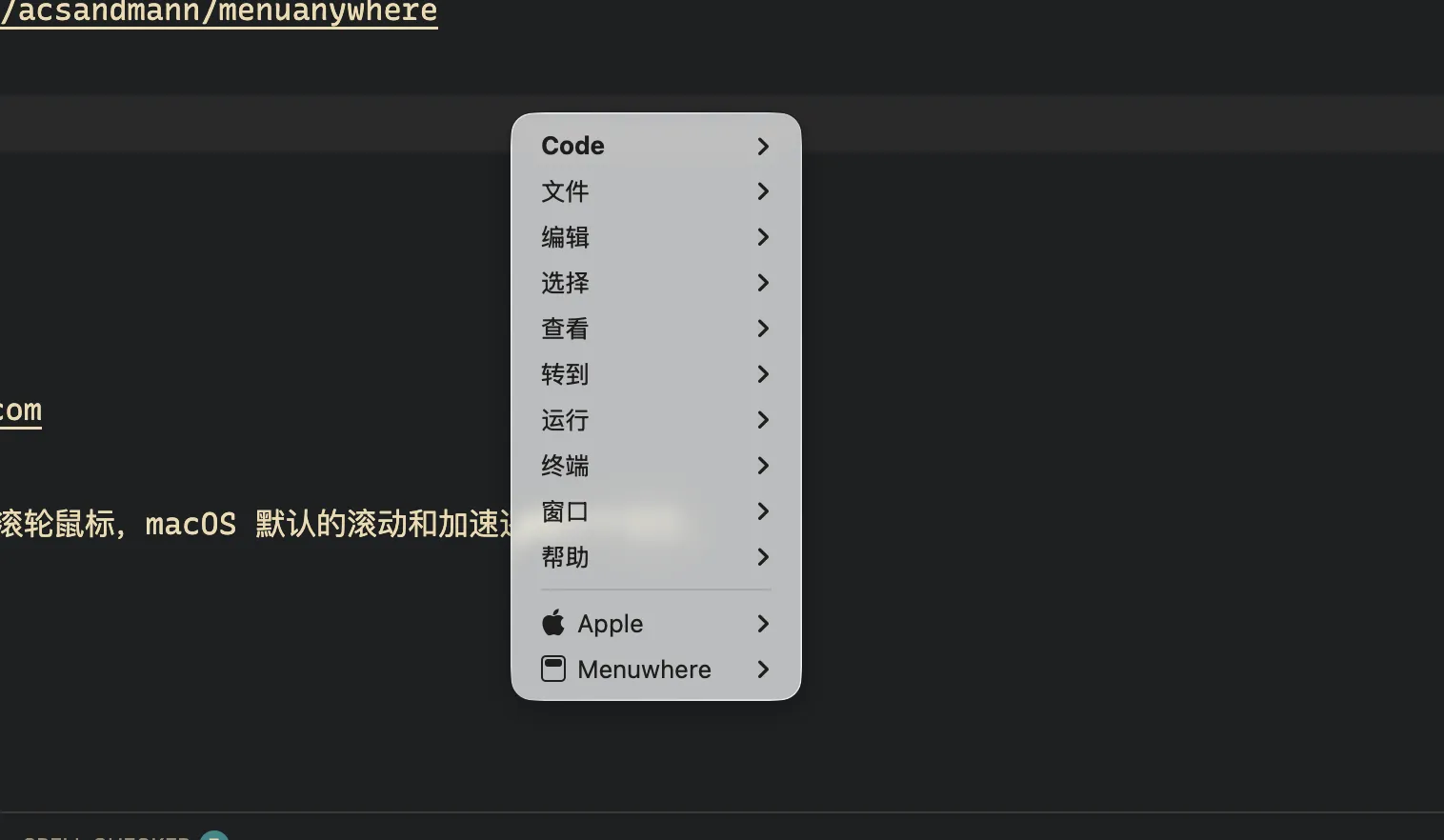
Task: Open the 运行 menu entry
Action: [x=566, y=420]
